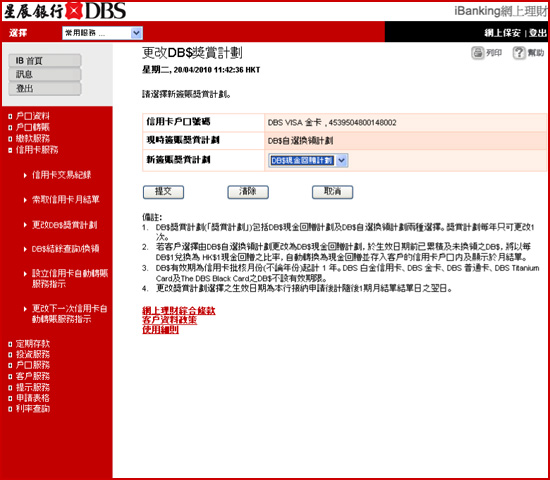Image resolution: width=550 pixels, height=480 pixels.
Task: Open DB$結餘查詢/換領
Action: coord(65,249)
